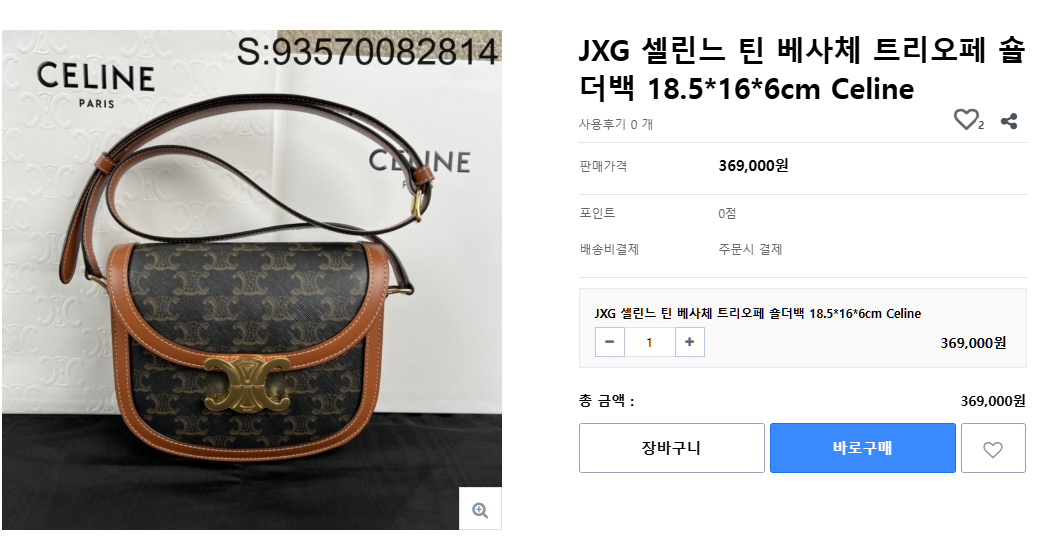Increase quantity with the plus button
The image size is (1048, 545).
click(x=690, y=342)
